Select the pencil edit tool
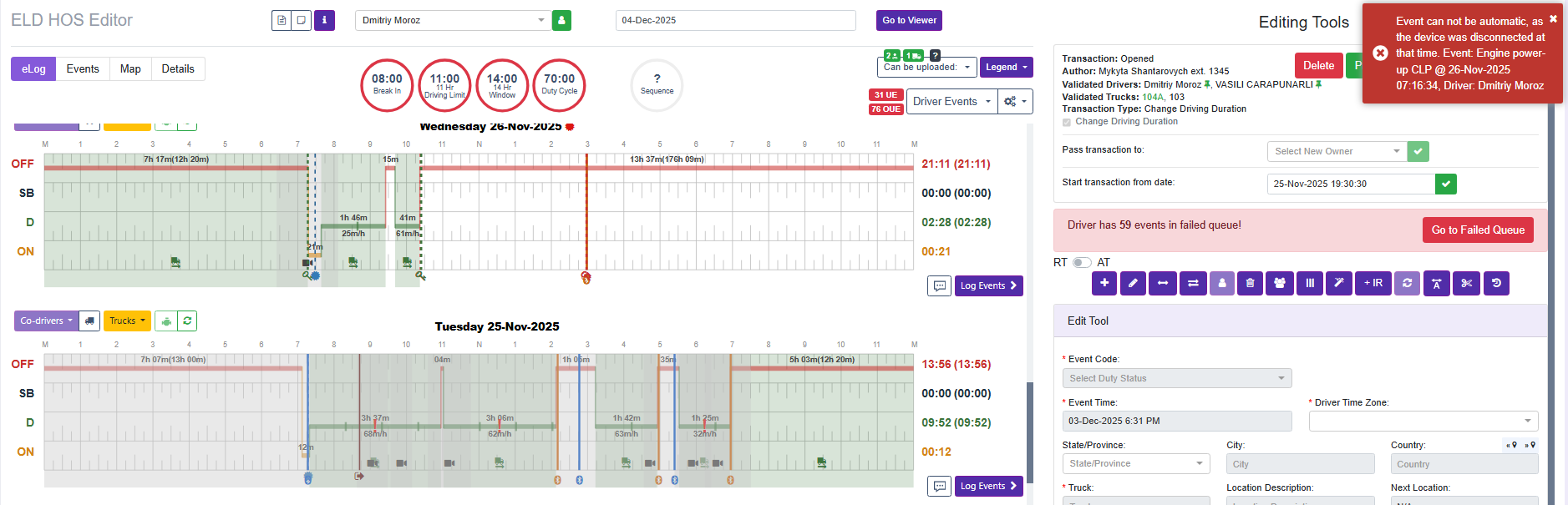 1133,283
